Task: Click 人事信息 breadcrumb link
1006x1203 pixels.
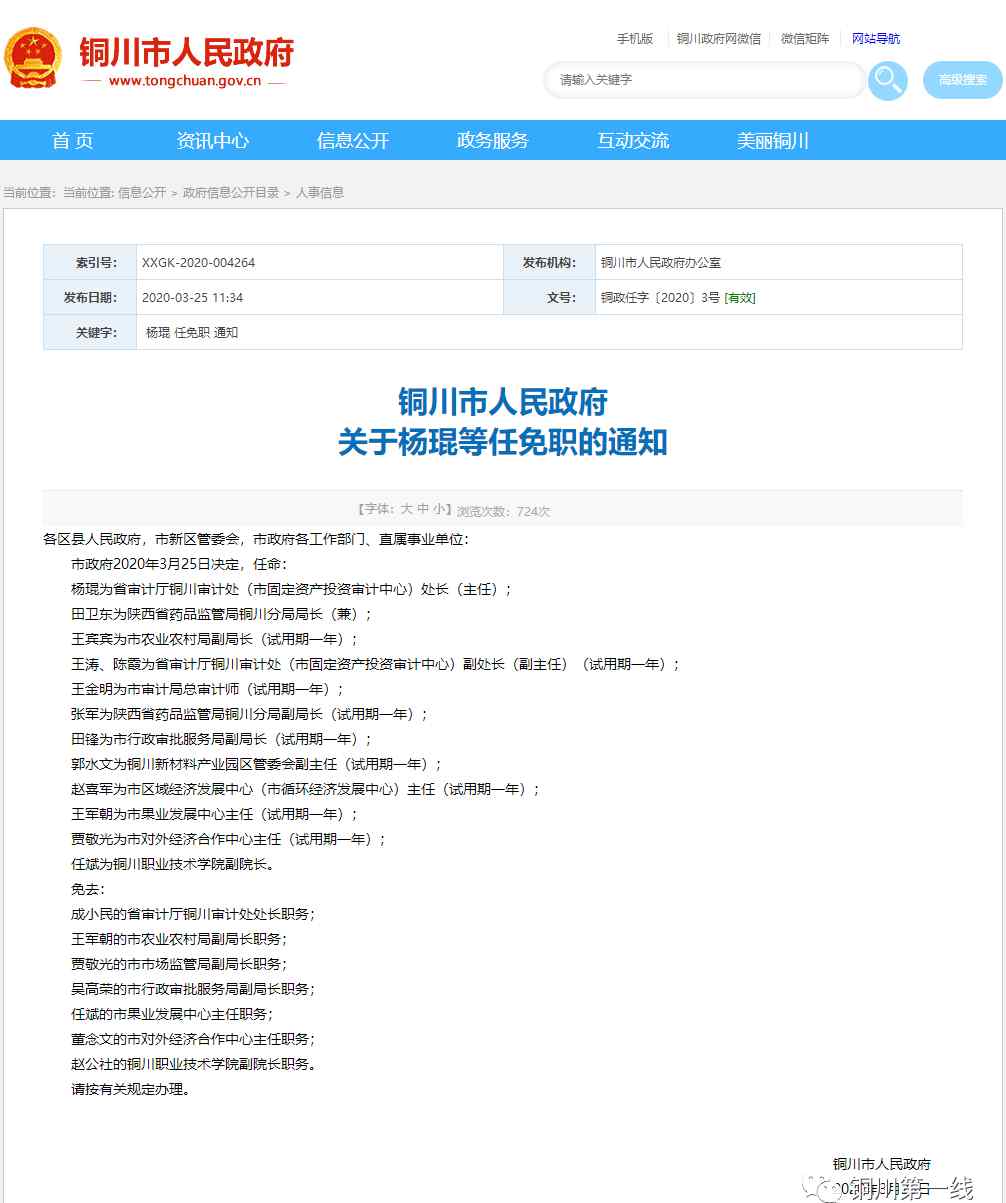Action: coord(319,193)
